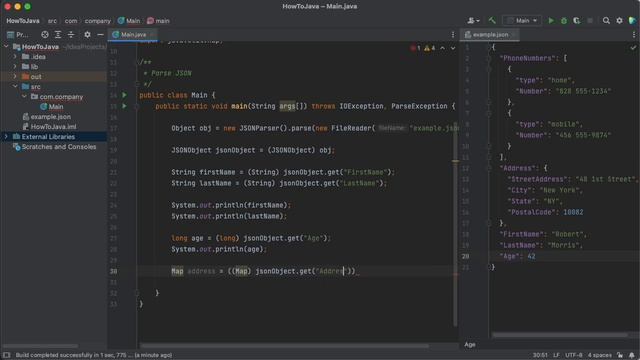Collapse all in Project panel

tap(71, 35)
